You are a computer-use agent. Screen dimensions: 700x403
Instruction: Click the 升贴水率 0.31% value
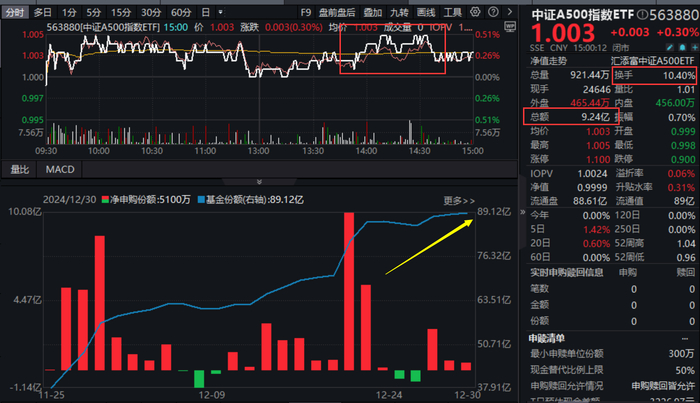pyautogui.click(x=681, y=187)
